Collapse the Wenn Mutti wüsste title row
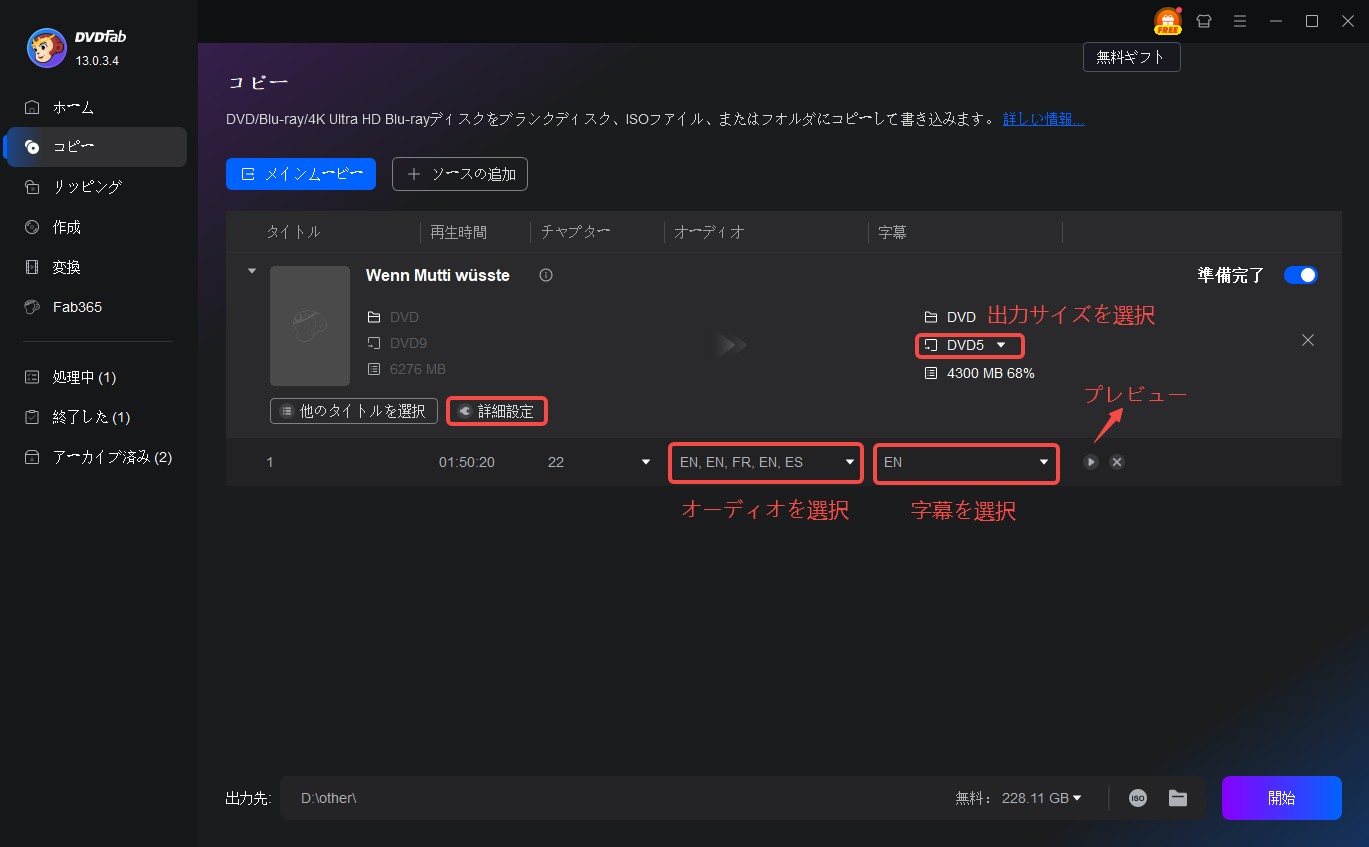 [x=251, y=271]
